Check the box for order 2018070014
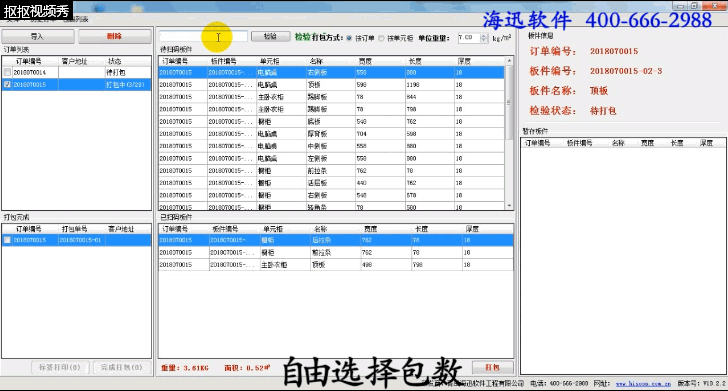Viewport: 728px width, 391px height. pos(7,72)
